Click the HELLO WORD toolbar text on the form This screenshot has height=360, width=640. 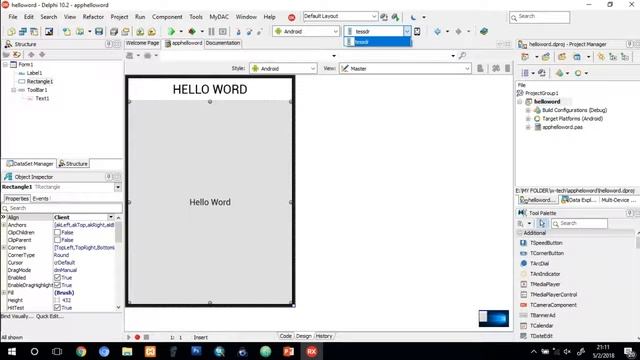tap(210, 89)
